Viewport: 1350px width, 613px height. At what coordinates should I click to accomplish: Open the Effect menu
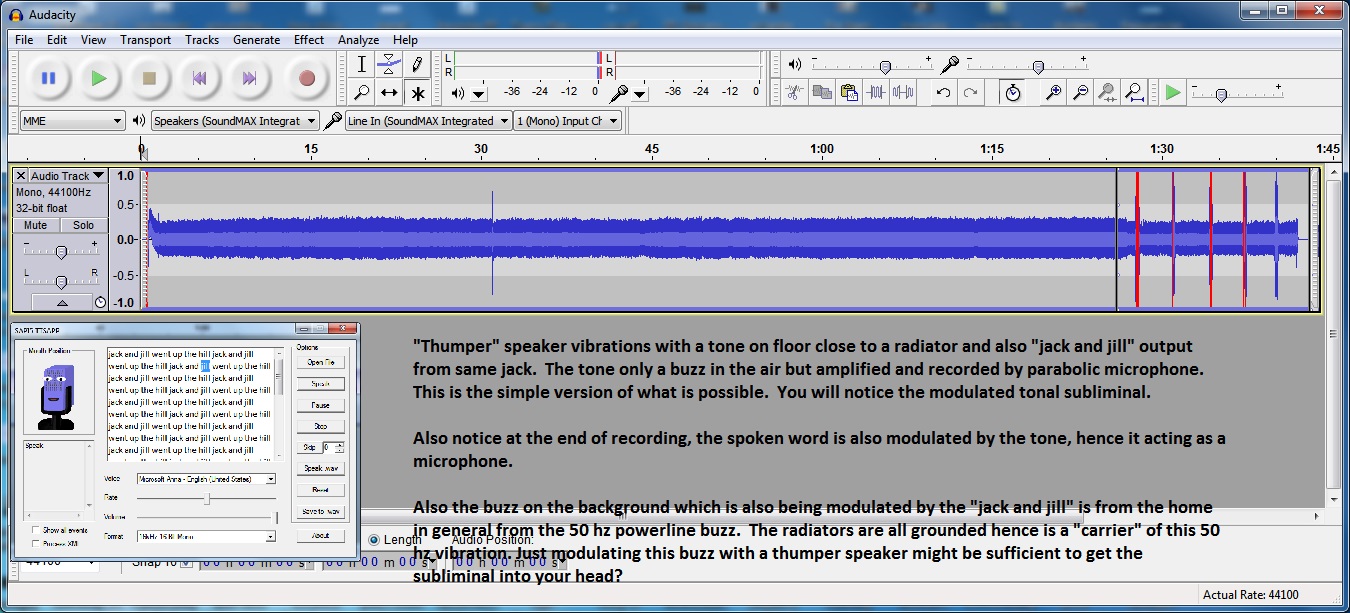point(309,40)
